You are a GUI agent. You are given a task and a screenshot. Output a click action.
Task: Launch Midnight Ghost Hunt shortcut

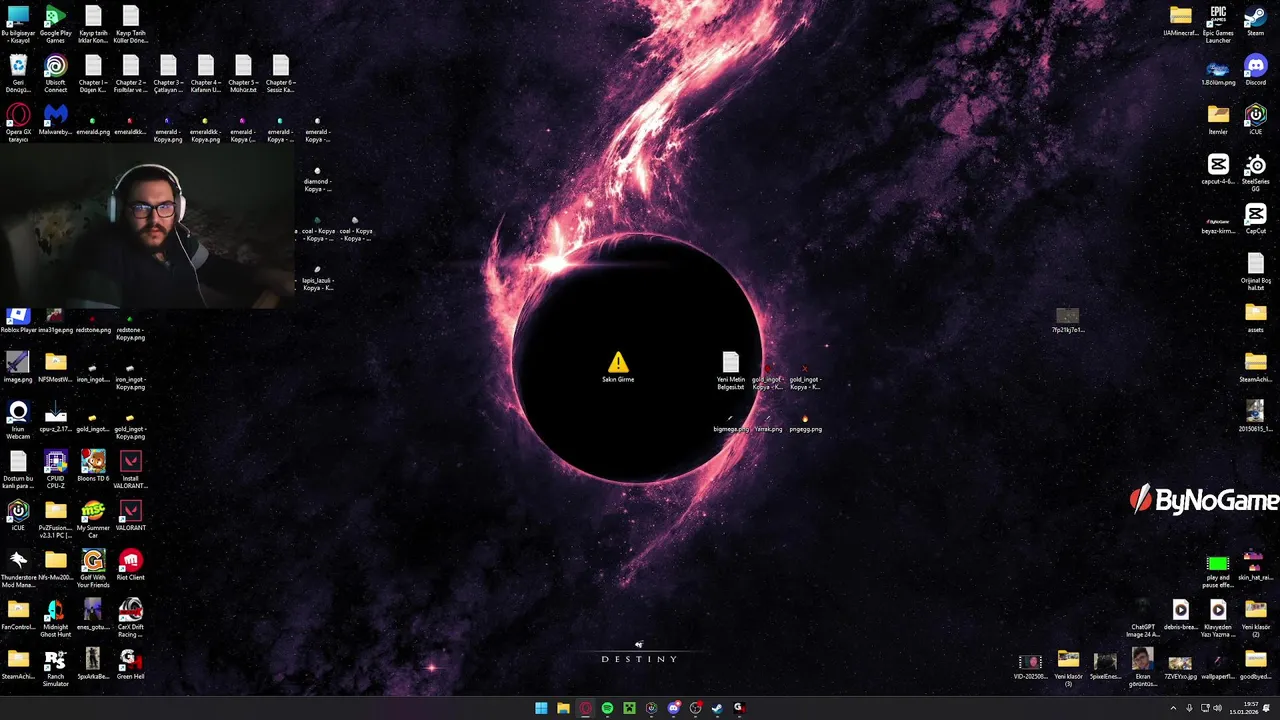point(55,619)
